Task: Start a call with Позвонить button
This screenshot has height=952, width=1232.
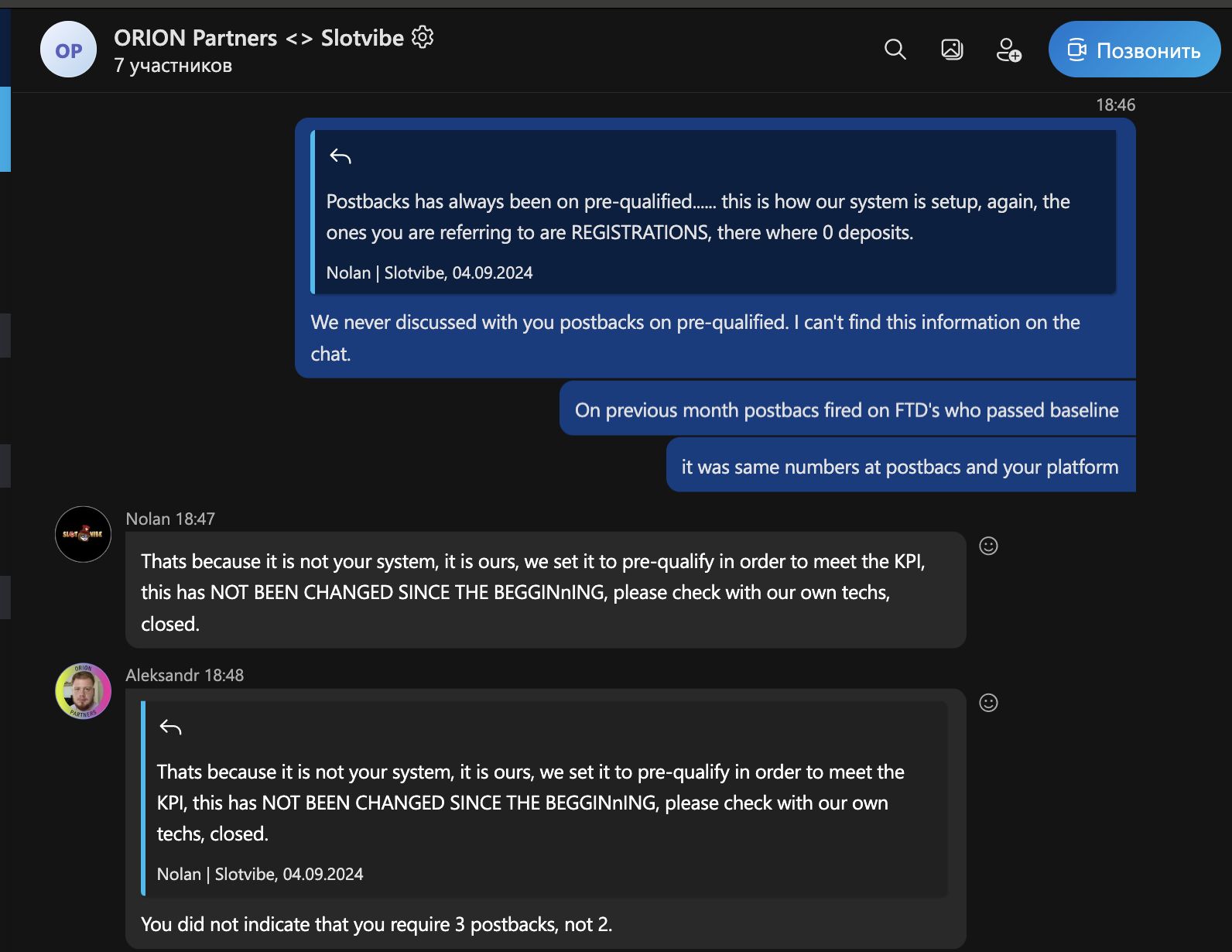Action: pyautogui.click(x=1134, y=50)
